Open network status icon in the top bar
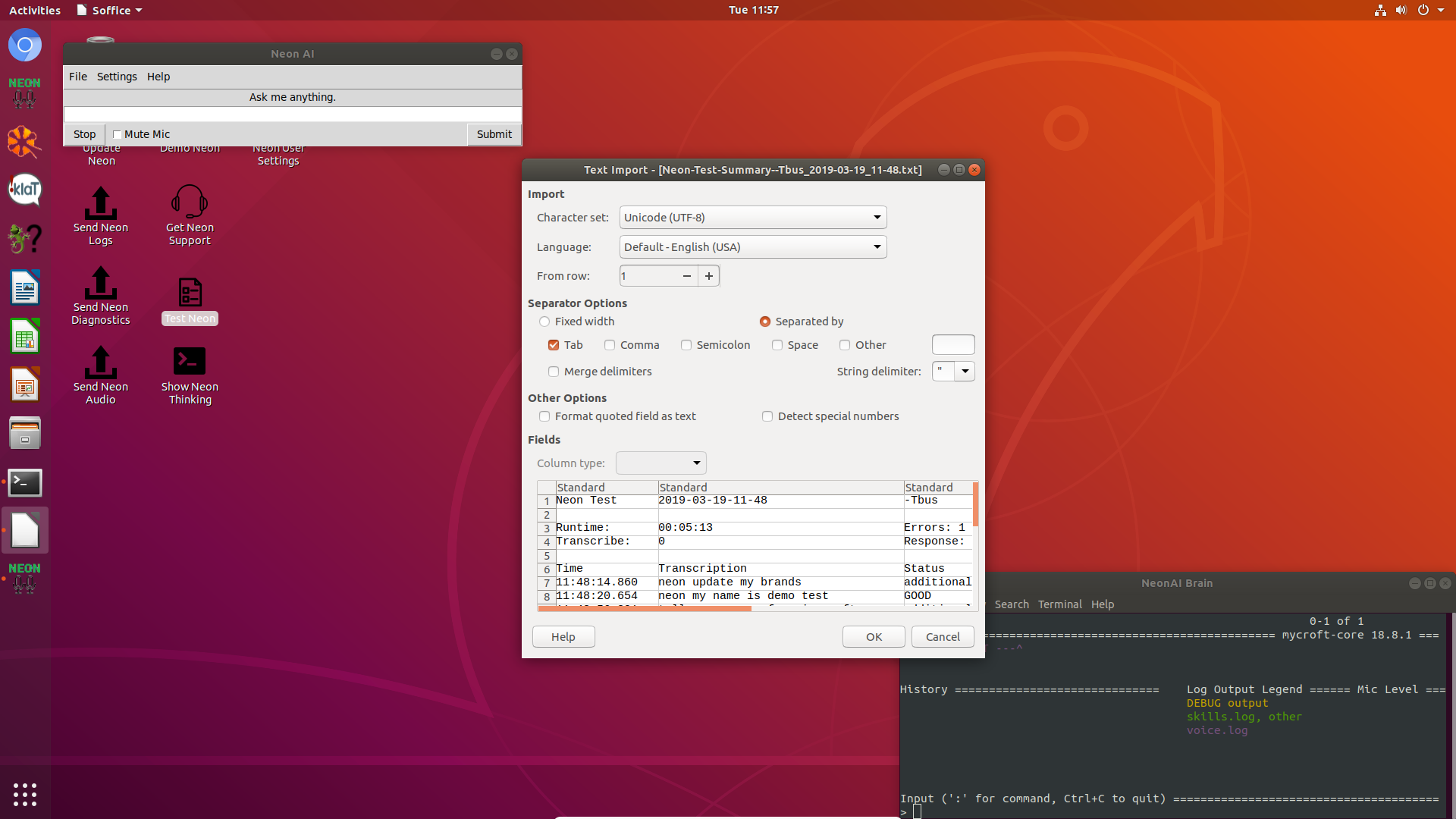The image size is (1456, 819). [1380, 10]
